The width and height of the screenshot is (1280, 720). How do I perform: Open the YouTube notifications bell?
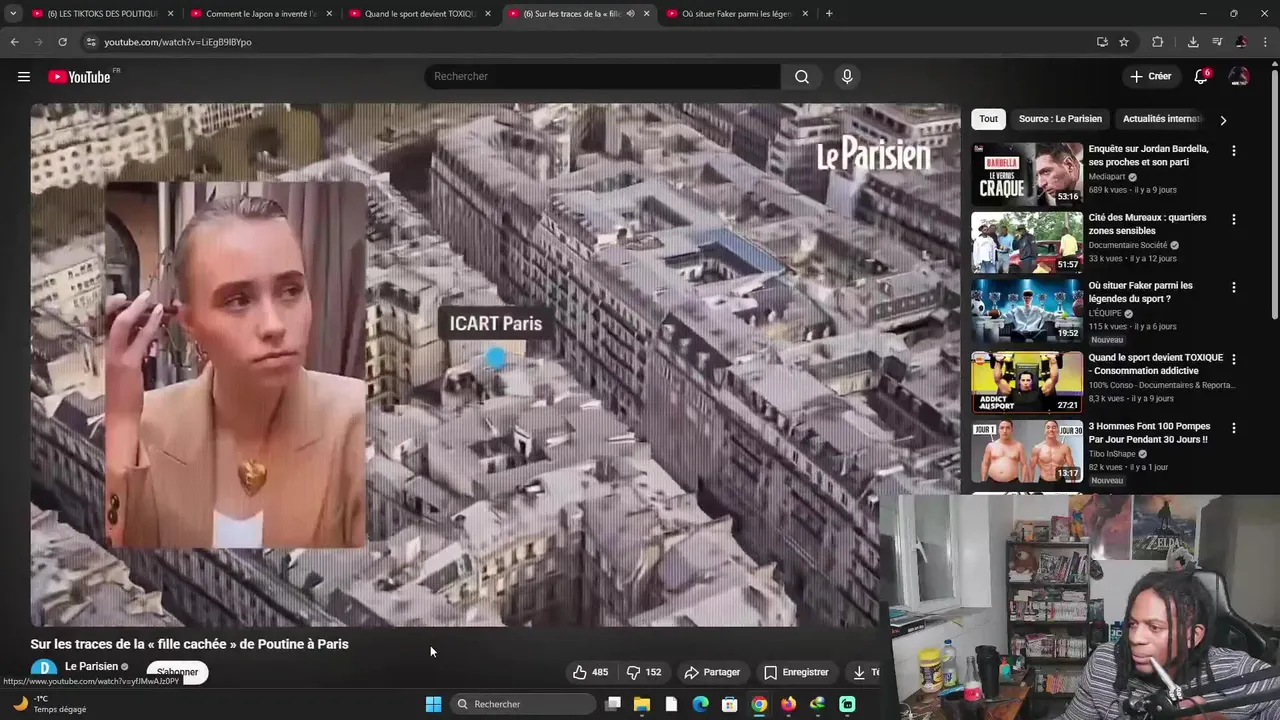click(1201, 77)
